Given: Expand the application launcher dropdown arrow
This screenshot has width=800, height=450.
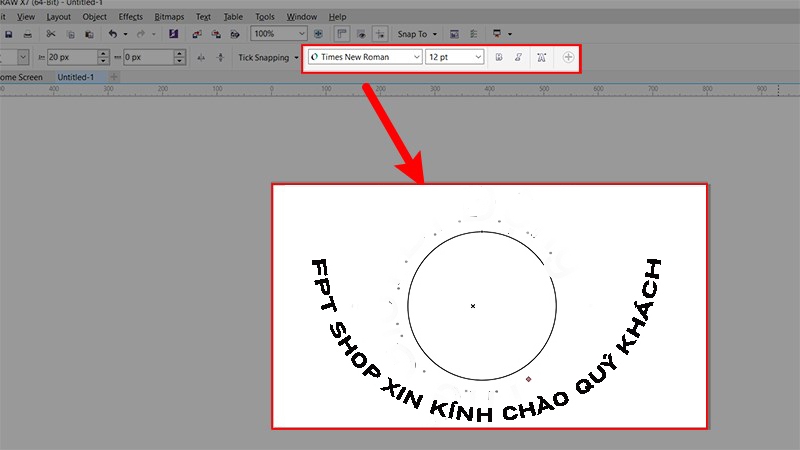Looking at the screenshot, I should tap(510, 35).
